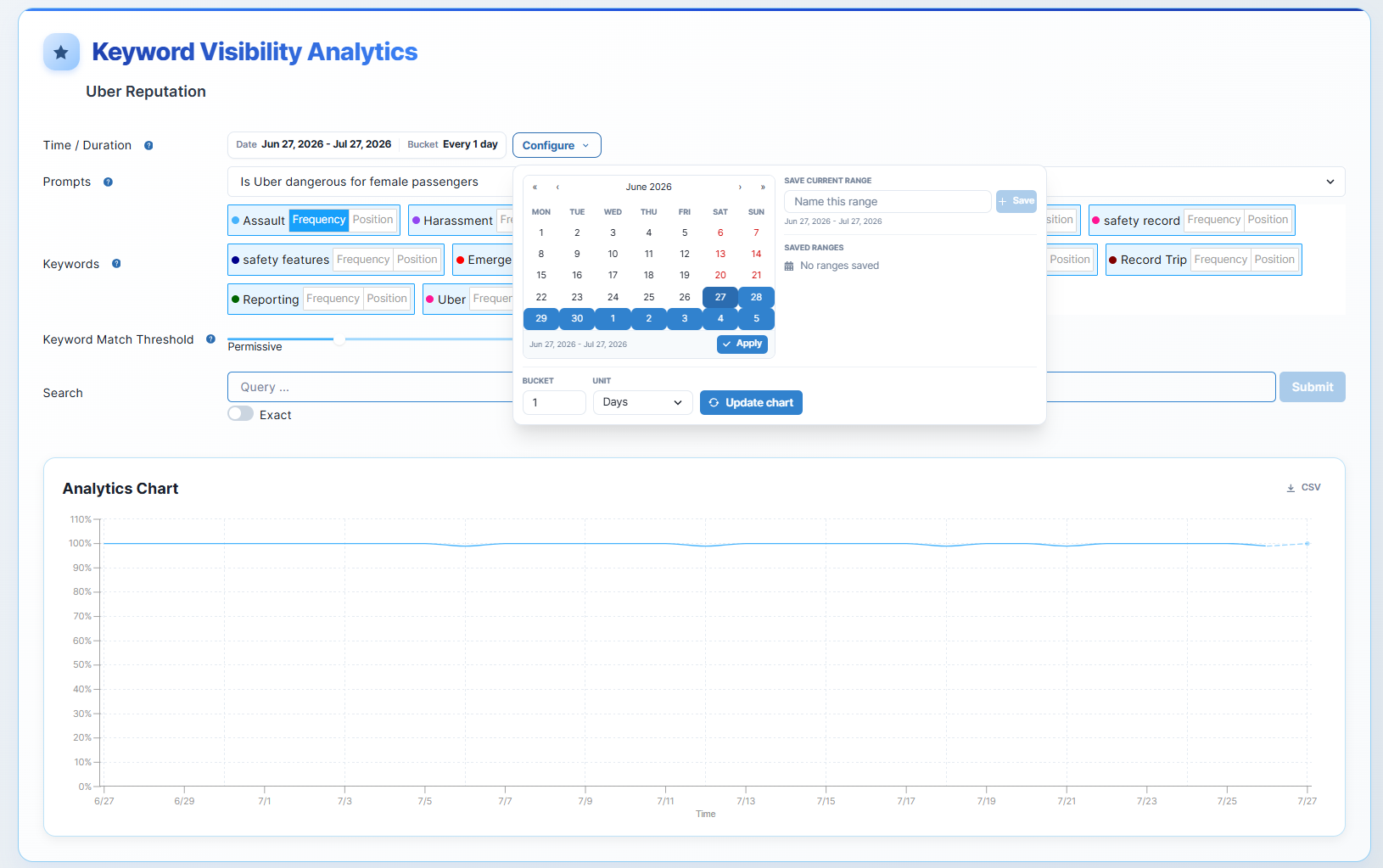Select June 10 in calendar
This screenshot has width=1383, height=868.
coord(613,254)
